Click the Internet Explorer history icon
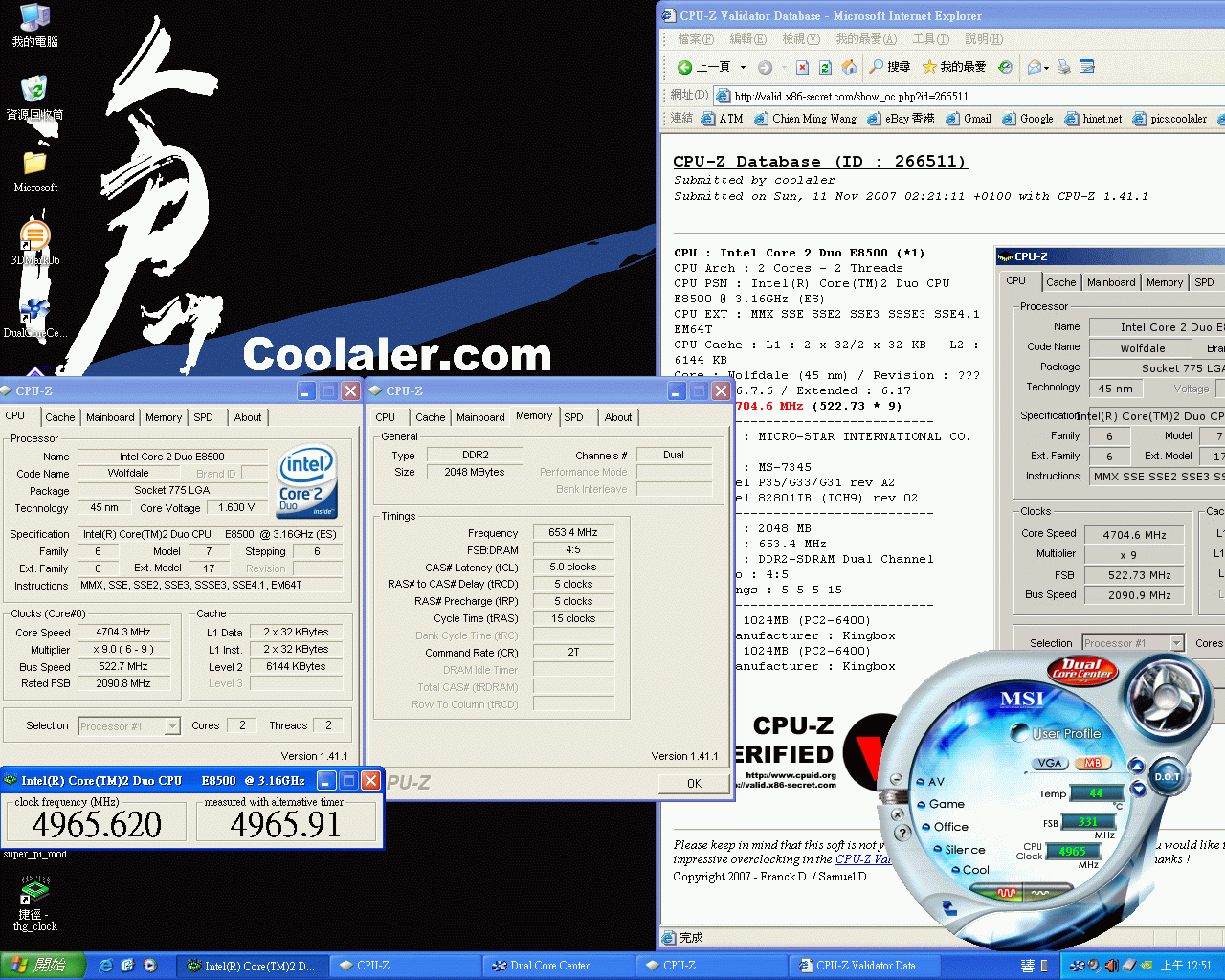 click(x=1005, y=67)
